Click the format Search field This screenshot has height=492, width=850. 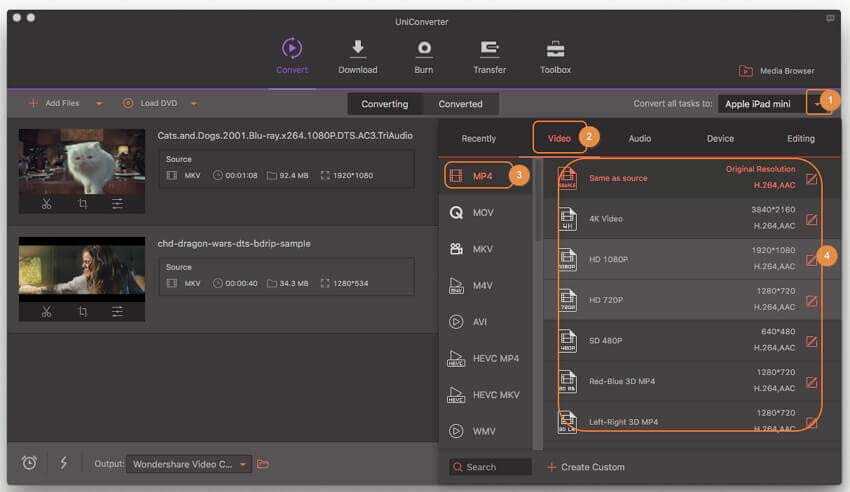490,467
